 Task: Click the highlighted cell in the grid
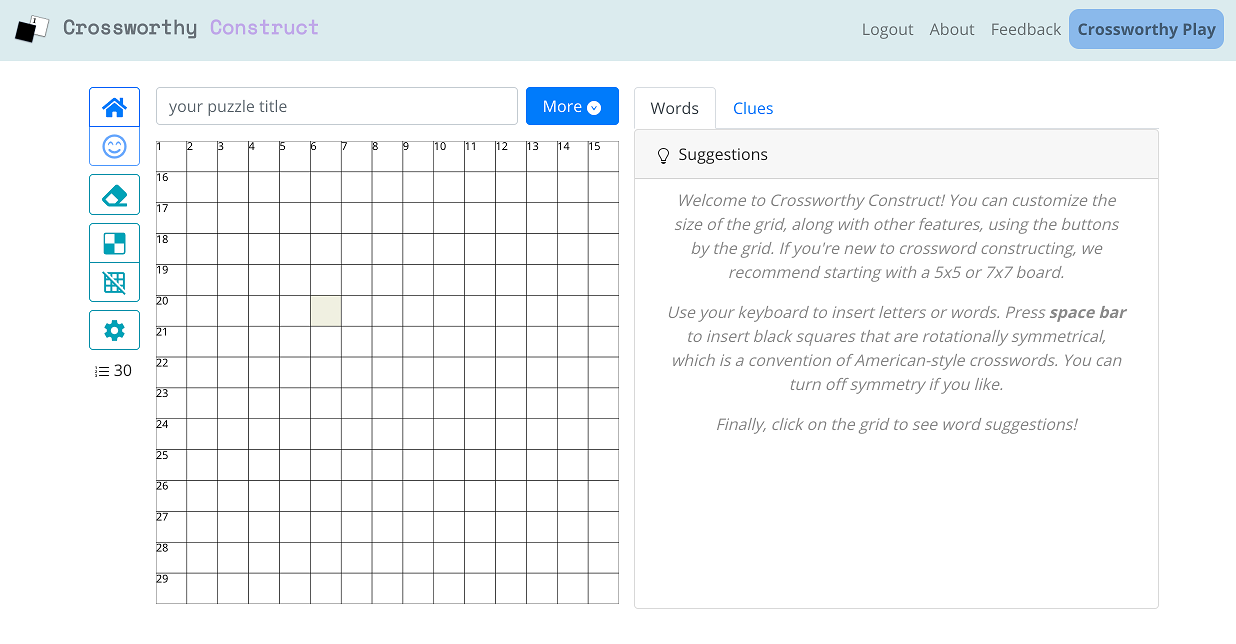pyautogui.click(x=325, y=311)
